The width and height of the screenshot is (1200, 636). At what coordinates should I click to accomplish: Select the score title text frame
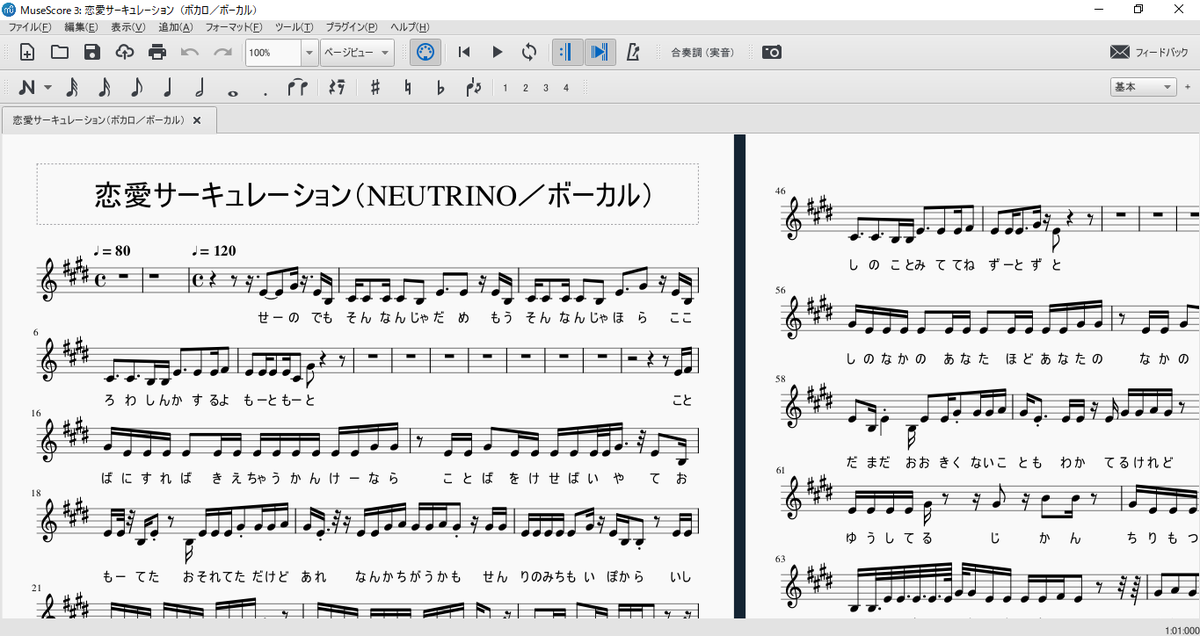(368, 194)
